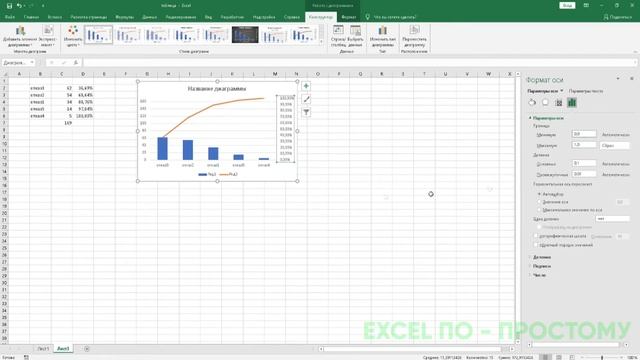The image size is (640, 360).
Task: Open Change Colors palette
Action: tap(73, 36)
